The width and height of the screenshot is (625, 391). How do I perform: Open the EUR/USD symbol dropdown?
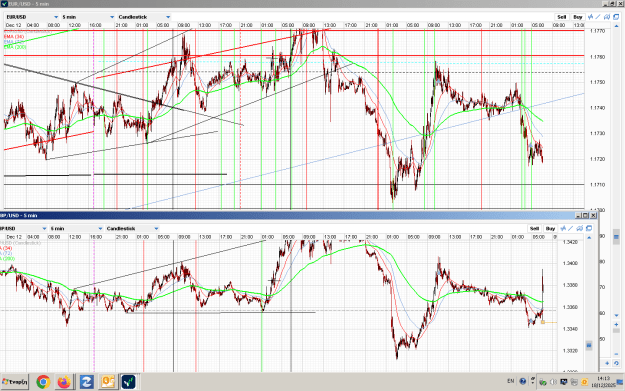32,17
